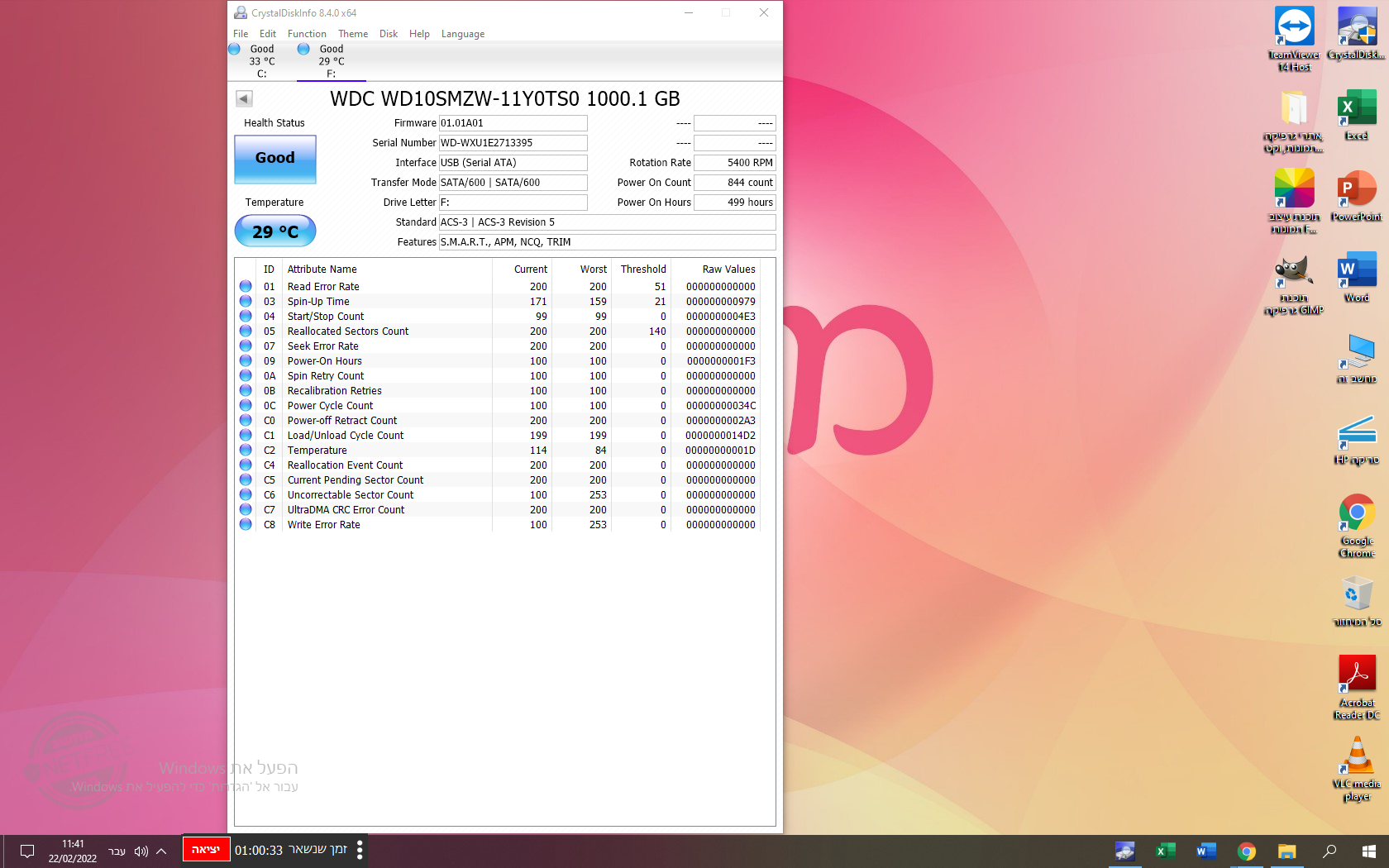Open CrystalDiskInfo desktop shortcut

point(1357,34)
